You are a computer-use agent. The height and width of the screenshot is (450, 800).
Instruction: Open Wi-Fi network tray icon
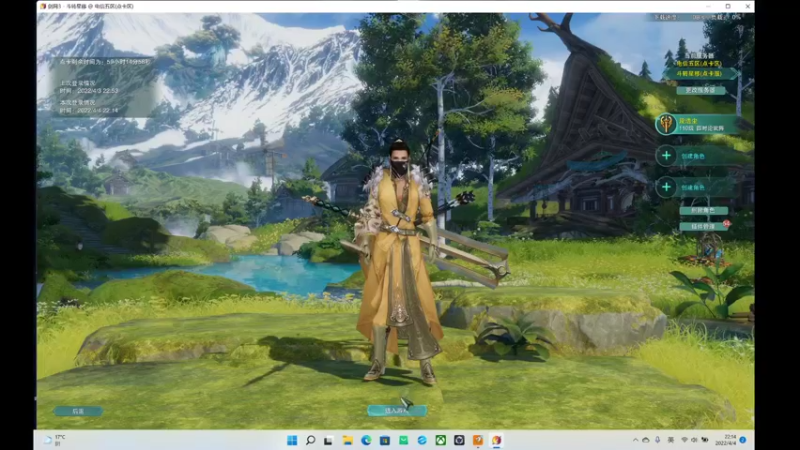(x=684, y=440)
